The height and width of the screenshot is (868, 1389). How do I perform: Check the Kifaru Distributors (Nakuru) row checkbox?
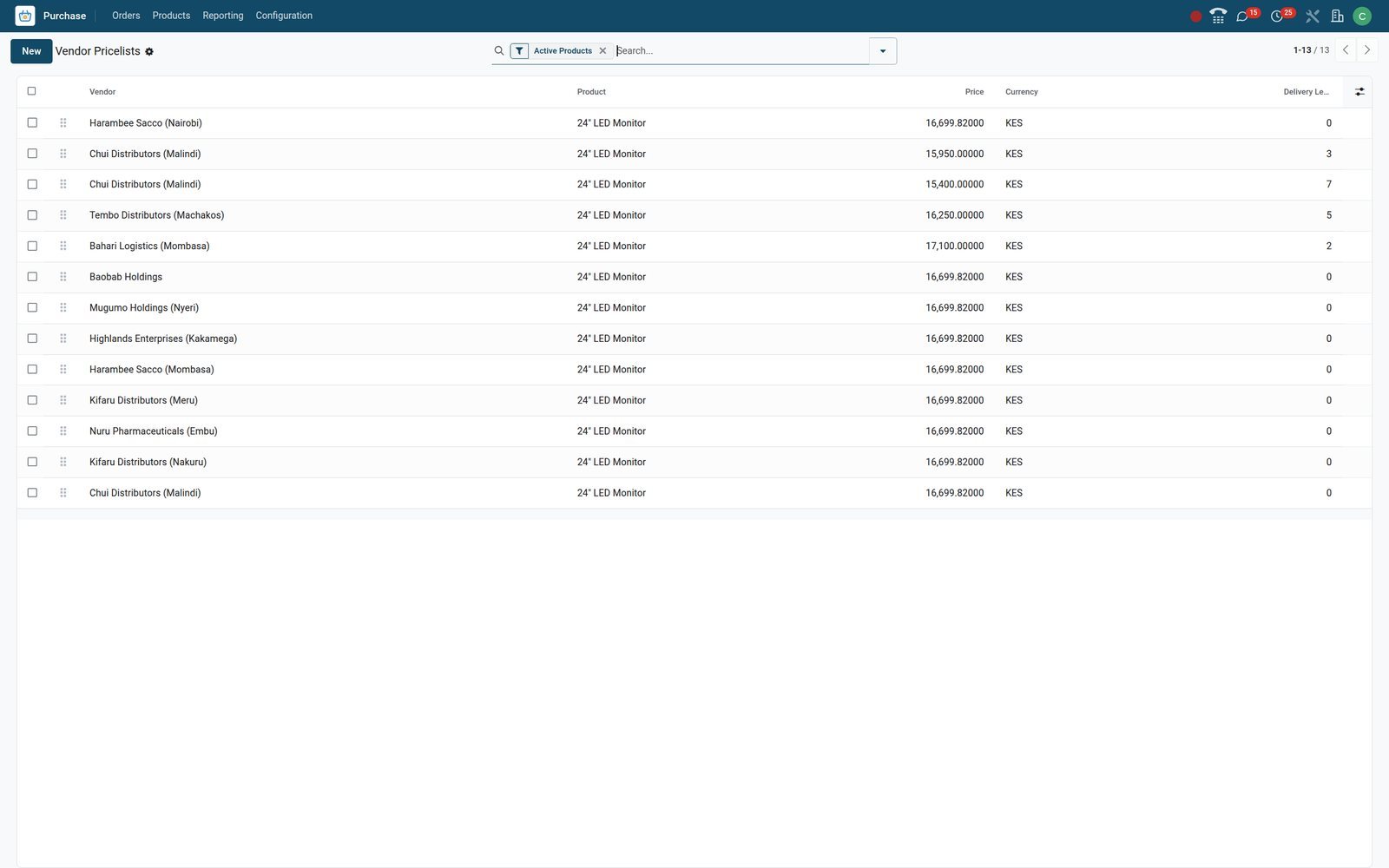click(32, 462)
